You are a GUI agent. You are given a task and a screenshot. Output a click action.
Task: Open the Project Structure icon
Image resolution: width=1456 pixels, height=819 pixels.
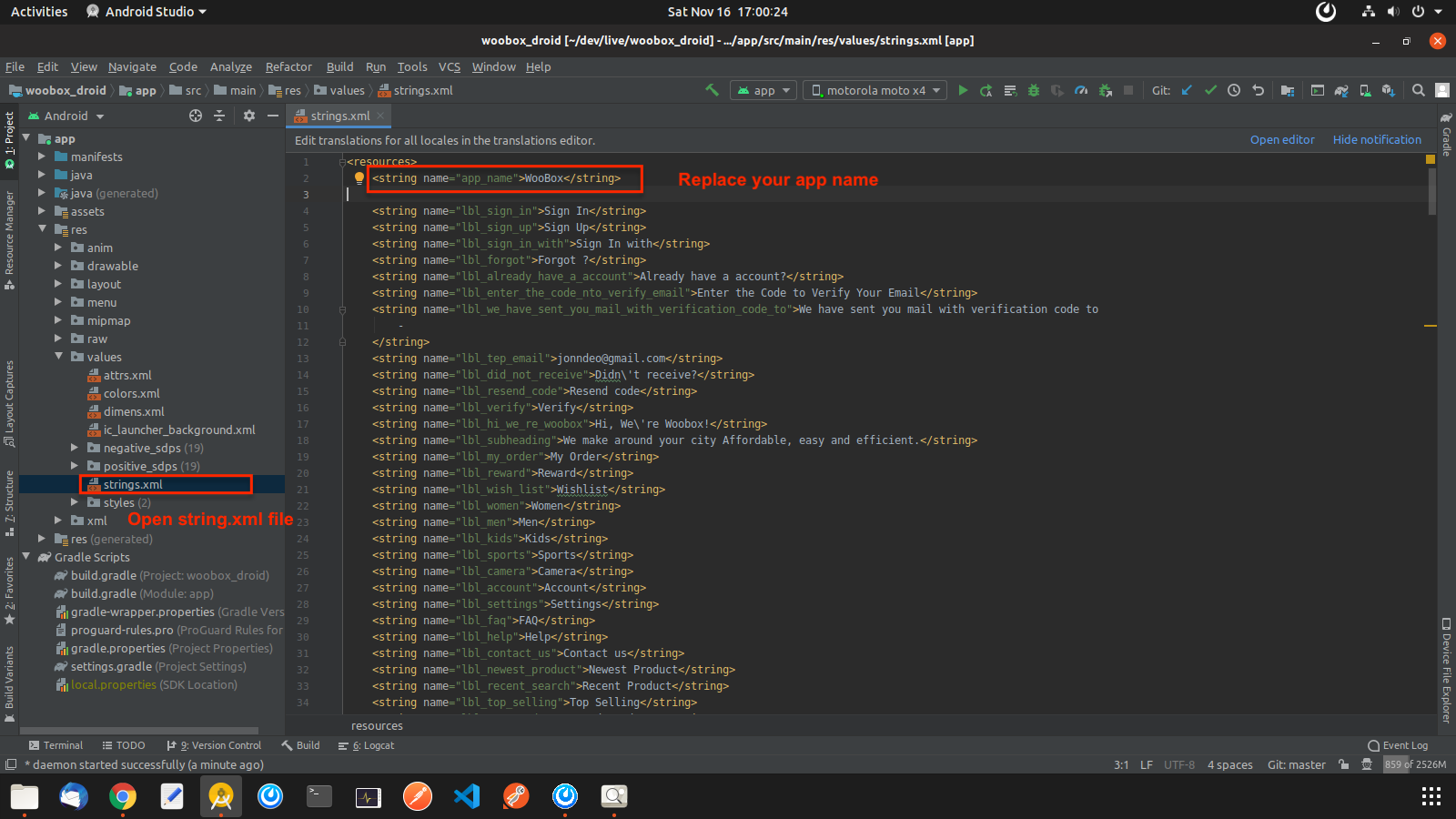1287,90
